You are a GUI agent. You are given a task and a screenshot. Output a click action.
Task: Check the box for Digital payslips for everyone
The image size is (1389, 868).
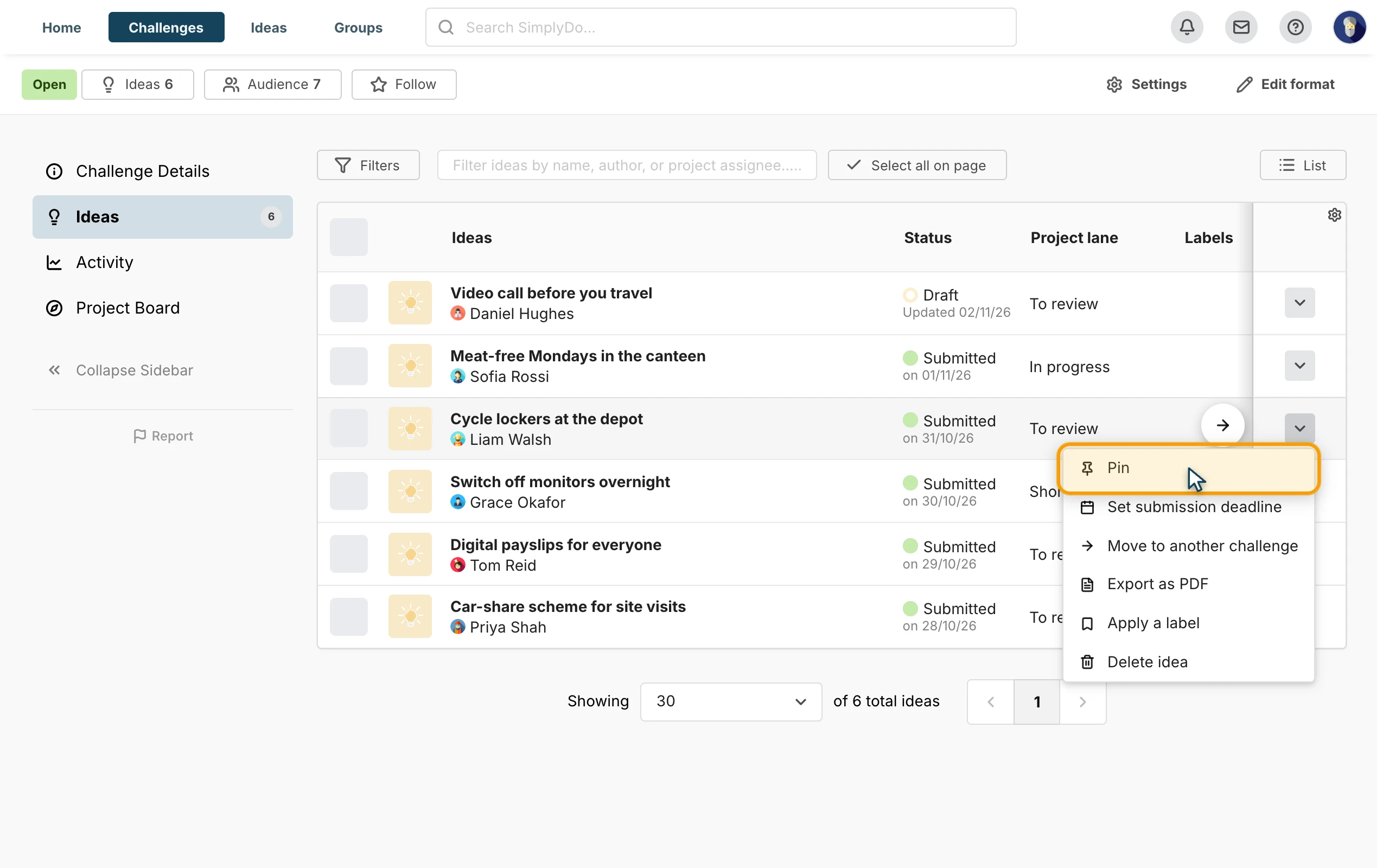point(348,554)
